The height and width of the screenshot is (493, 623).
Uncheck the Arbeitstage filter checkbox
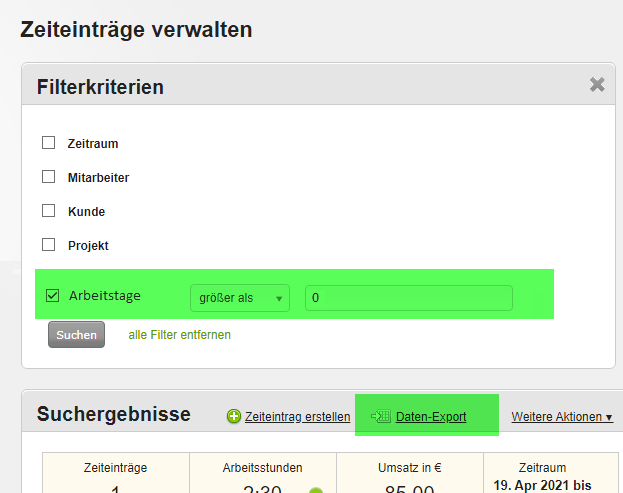click(x=52, y=296)
